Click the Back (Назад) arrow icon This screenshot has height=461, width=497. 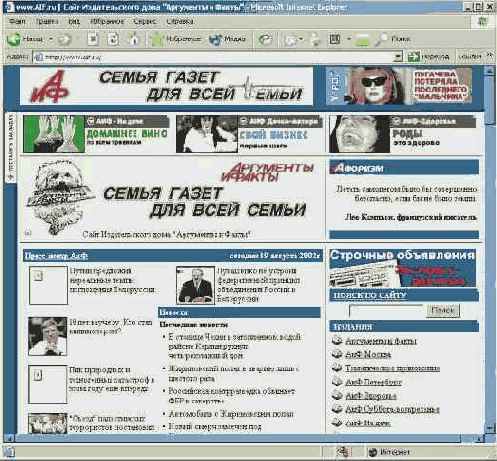[x=14, y=39]
